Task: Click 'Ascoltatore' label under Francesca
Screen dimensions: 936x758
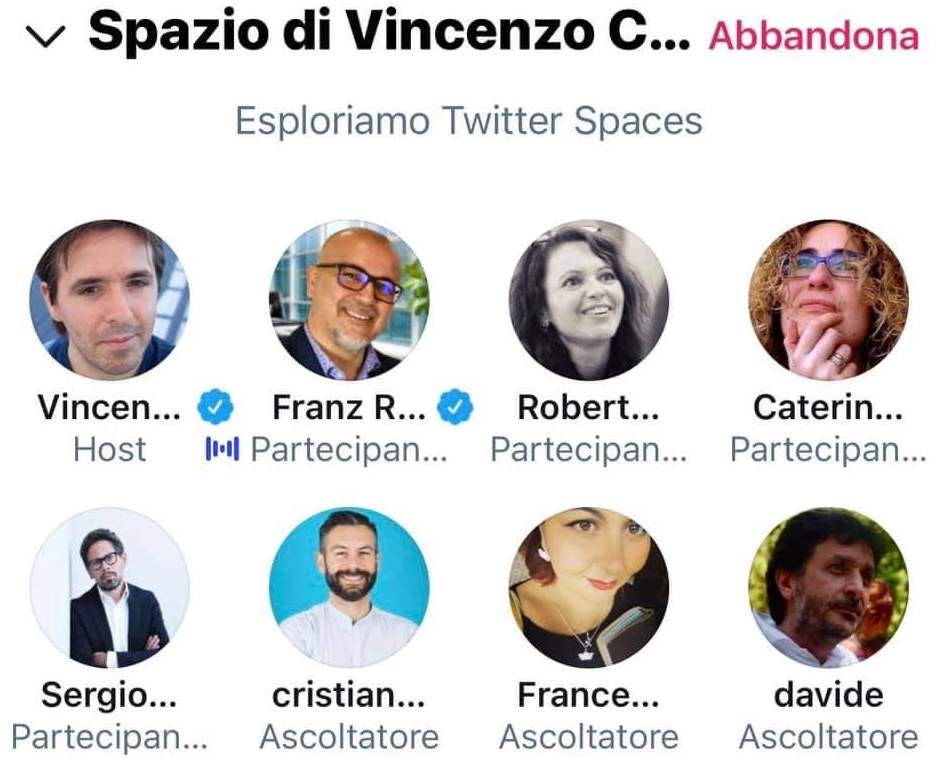Action: tap(589, 737)
